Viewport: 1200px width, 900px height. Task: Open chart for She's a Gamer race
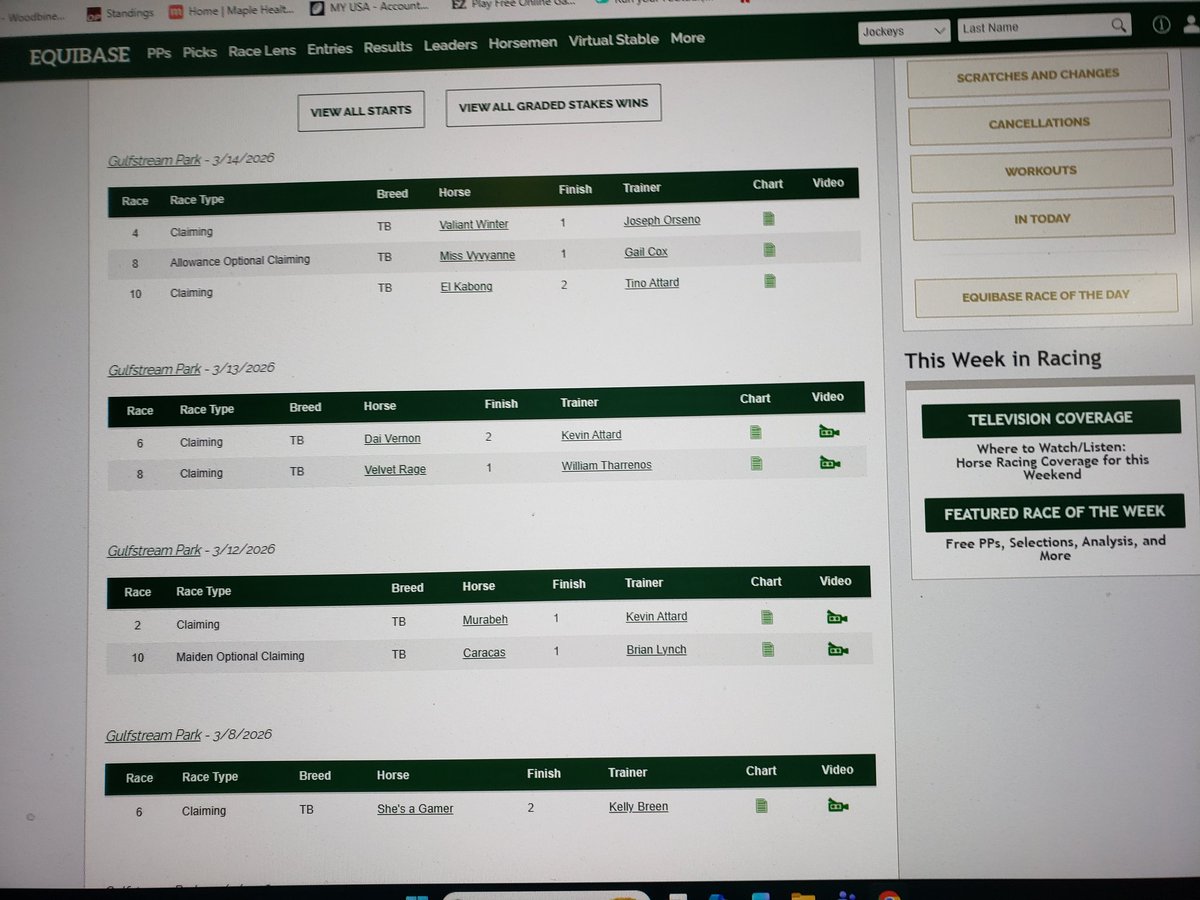(x=761, y=805)
